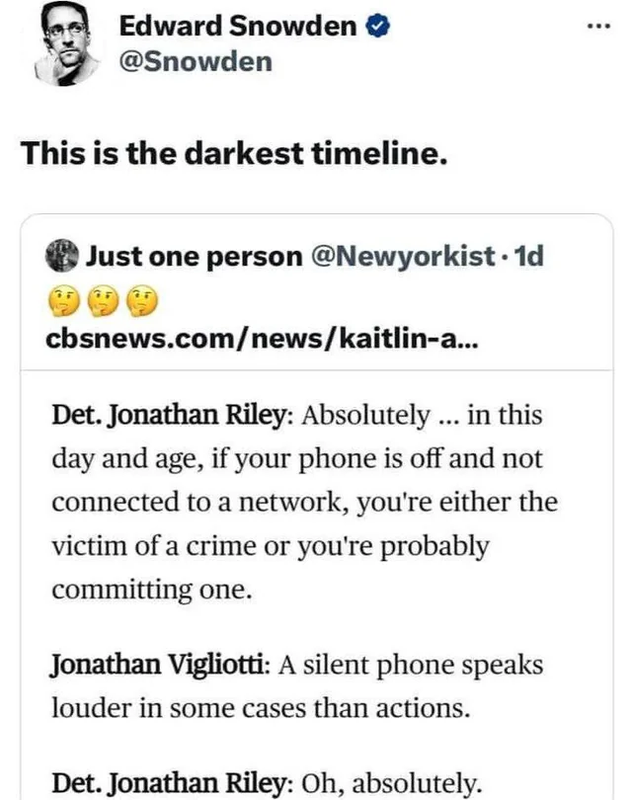Click the "A silent phone speaks" quote text
This screenshot has width=632, height=800.
pos(410,666)
